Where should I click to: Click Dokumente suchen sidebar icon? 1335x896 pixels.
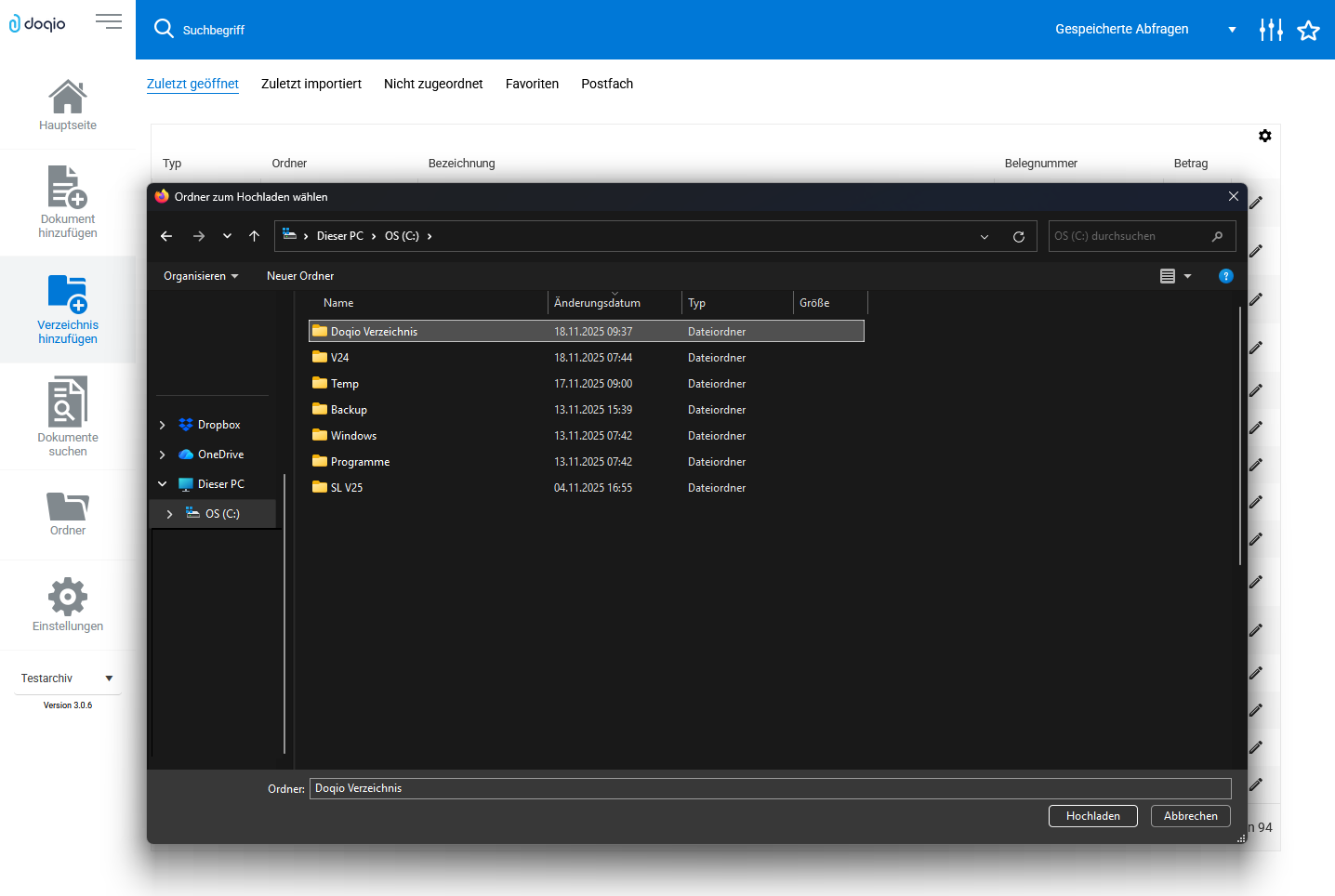click(x=67, y=402)
